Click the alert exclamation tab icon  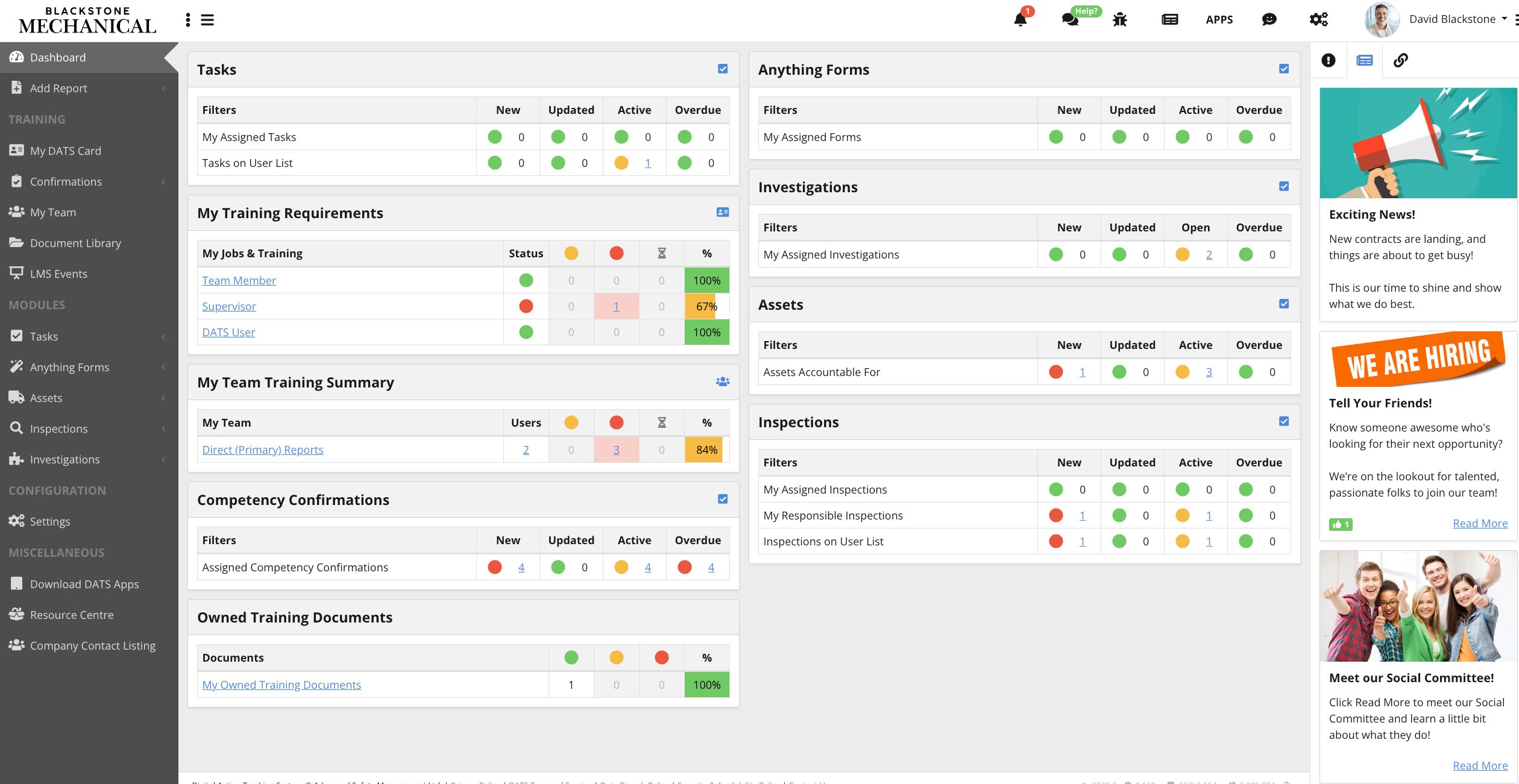(1329, 60)
